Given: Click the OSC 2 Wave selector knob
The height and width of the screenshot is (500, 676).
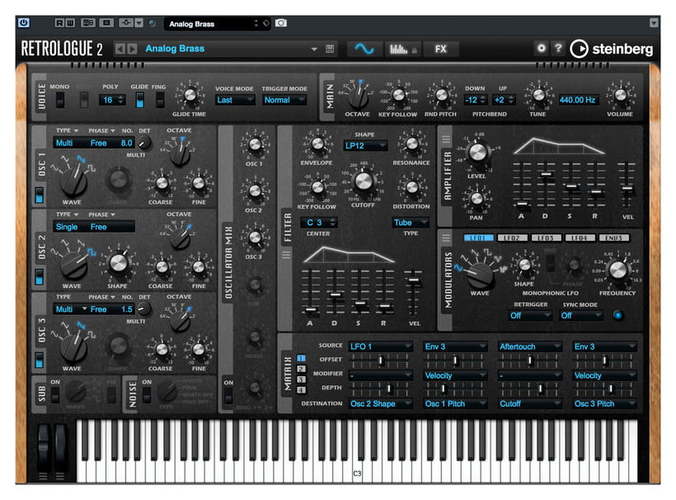Looking at the screenshot, I should pyautogui.click(x=74, y=265).
